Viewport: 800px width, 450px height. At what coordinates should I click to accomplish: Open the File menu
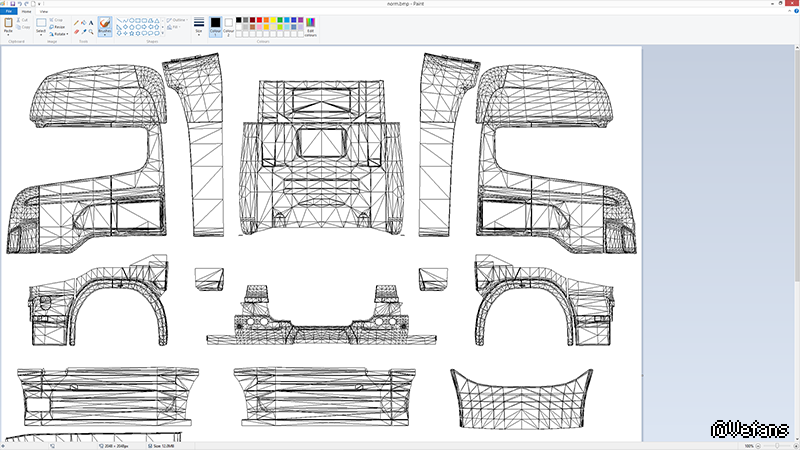click(9, 11)
